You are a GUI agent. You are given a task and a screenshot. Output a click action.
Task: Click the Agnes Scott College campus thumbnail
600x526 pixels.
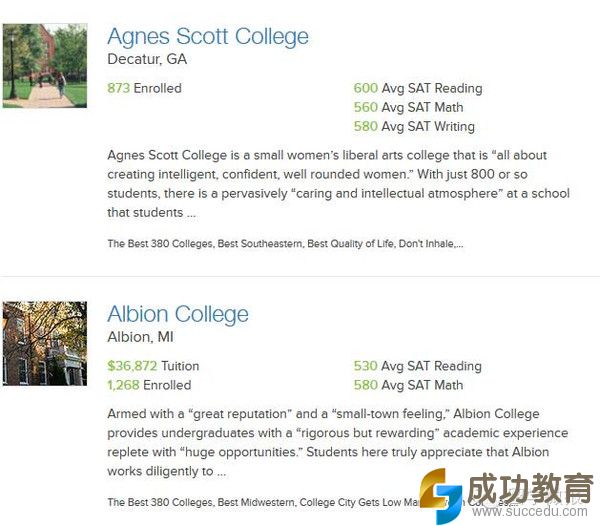[x=44, y=66]
